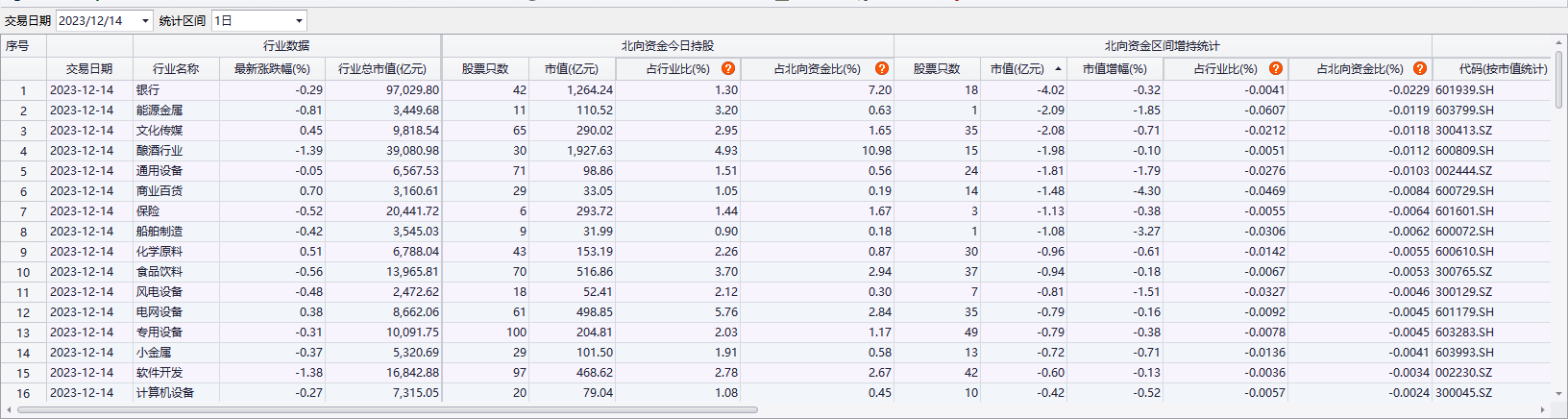Click 市值增幅(%) column header
Viewport: 1568px width, 419px height.
click(x=1114, y=69)
